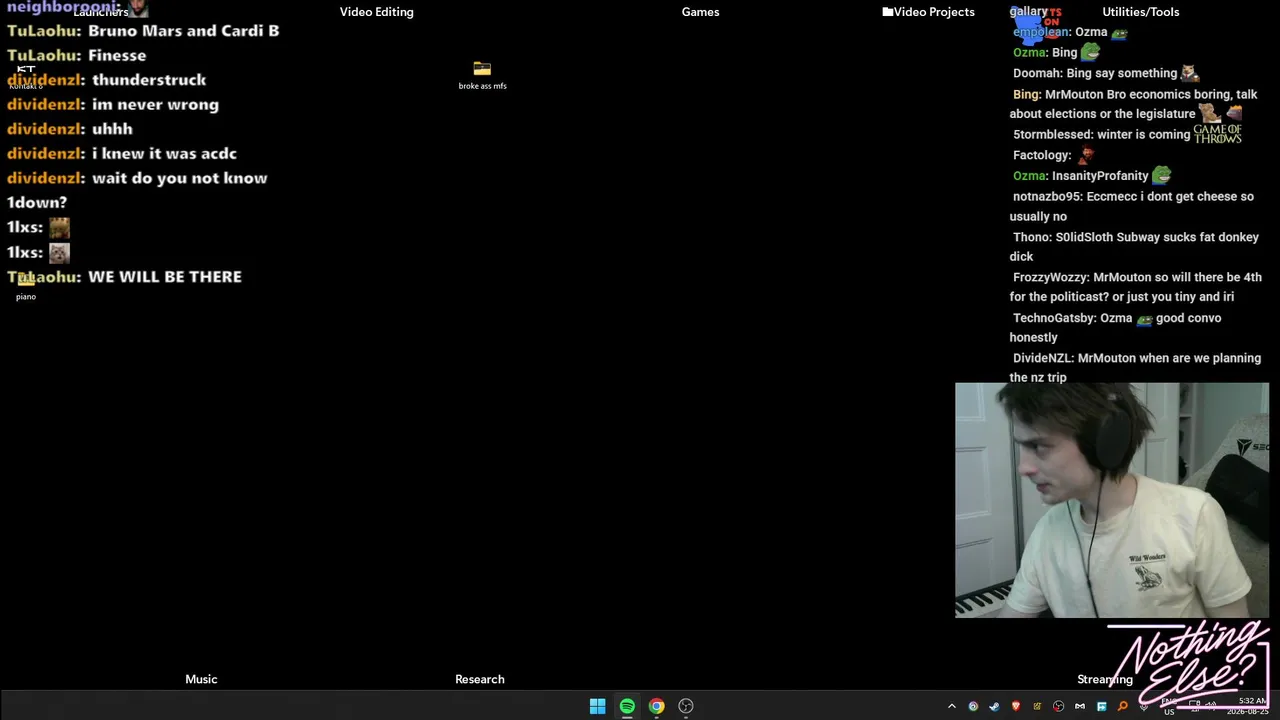This screenshot has height=720, width=1280.
Task: Click the 'thunderstruck' chat message
Action: (106, 80)
